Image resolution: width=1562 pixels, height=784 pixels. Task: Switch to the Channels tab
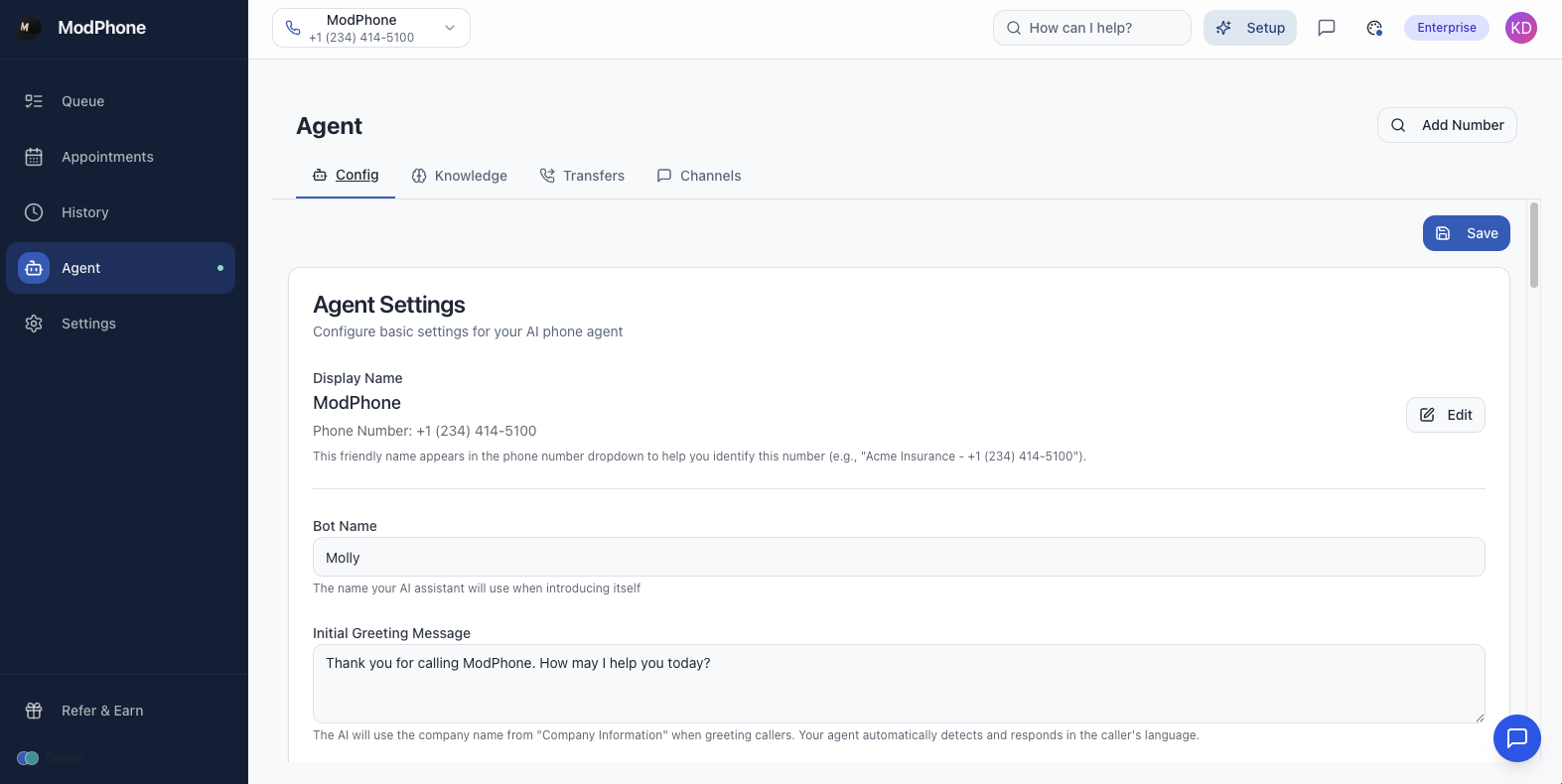pos(699,176)
